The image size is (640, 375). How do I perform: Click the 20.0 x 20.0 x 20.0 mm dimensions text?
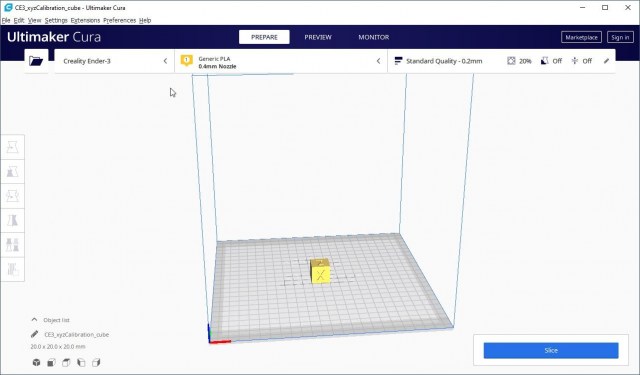click(58, 346)
